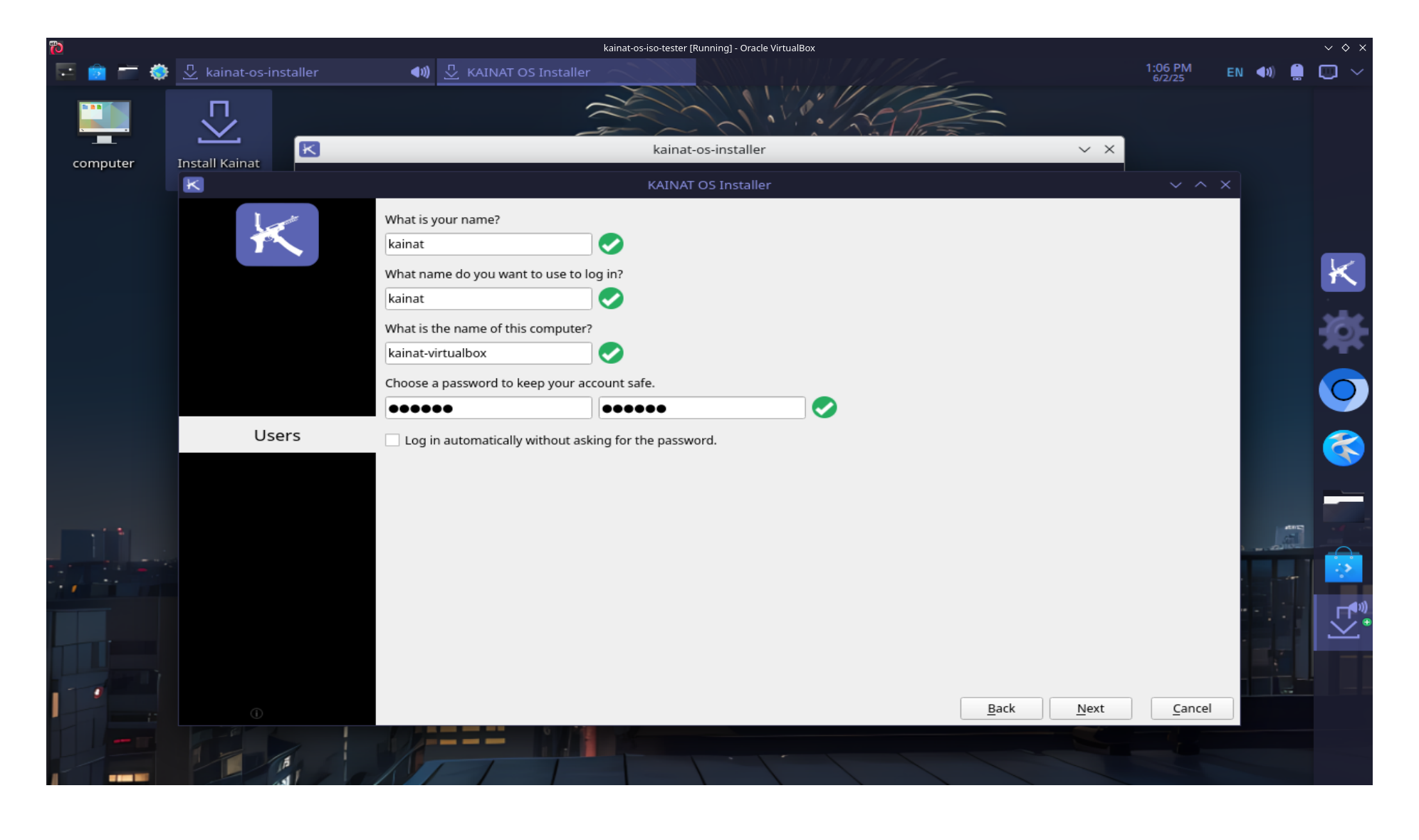Launch the Kainat logo icon in the right dock
This screenshot has width=1419, height=840.
pyautogui.click(x=1343, y=273)
